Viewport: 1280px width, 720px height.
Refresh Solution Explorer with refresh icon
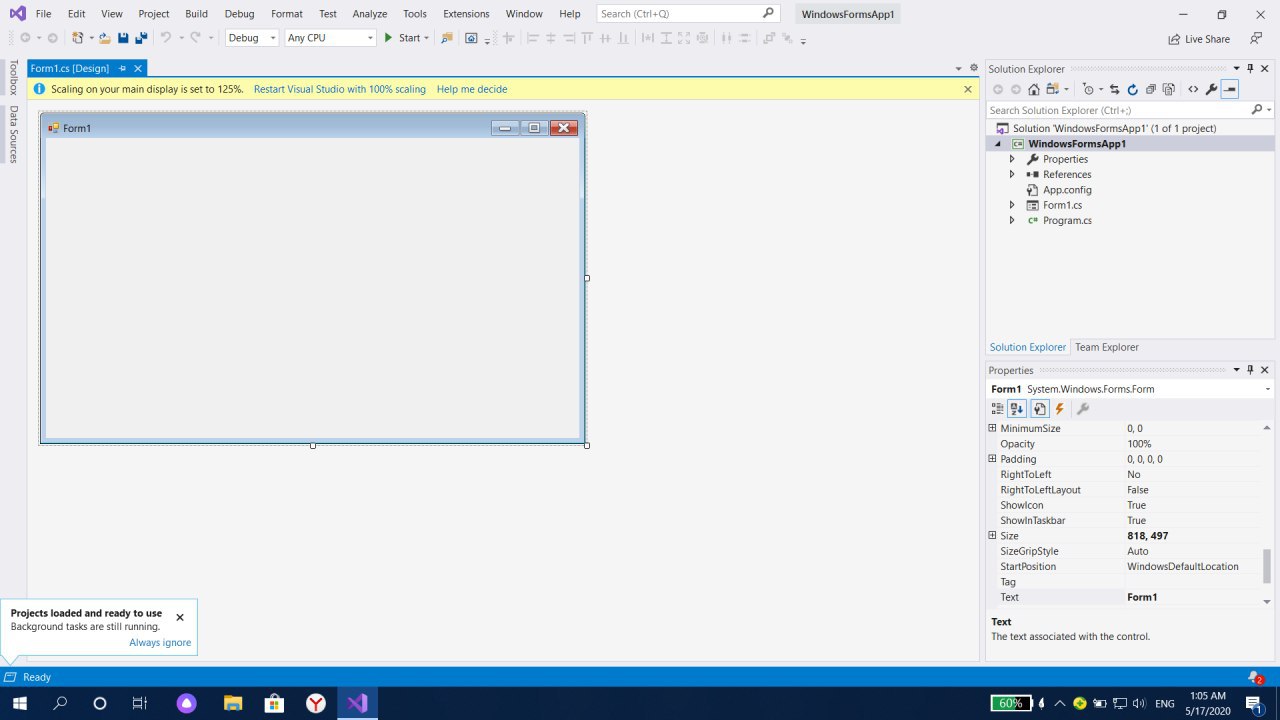tap(1133, 89)
